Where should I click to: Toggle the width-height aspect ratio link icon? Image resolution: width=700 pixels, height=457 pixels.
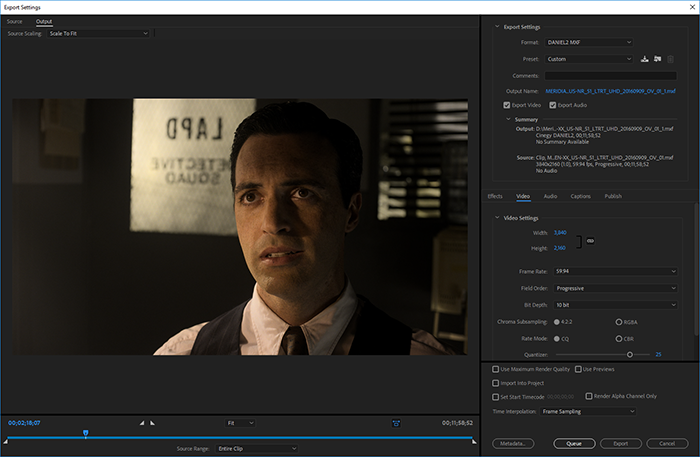590,240
